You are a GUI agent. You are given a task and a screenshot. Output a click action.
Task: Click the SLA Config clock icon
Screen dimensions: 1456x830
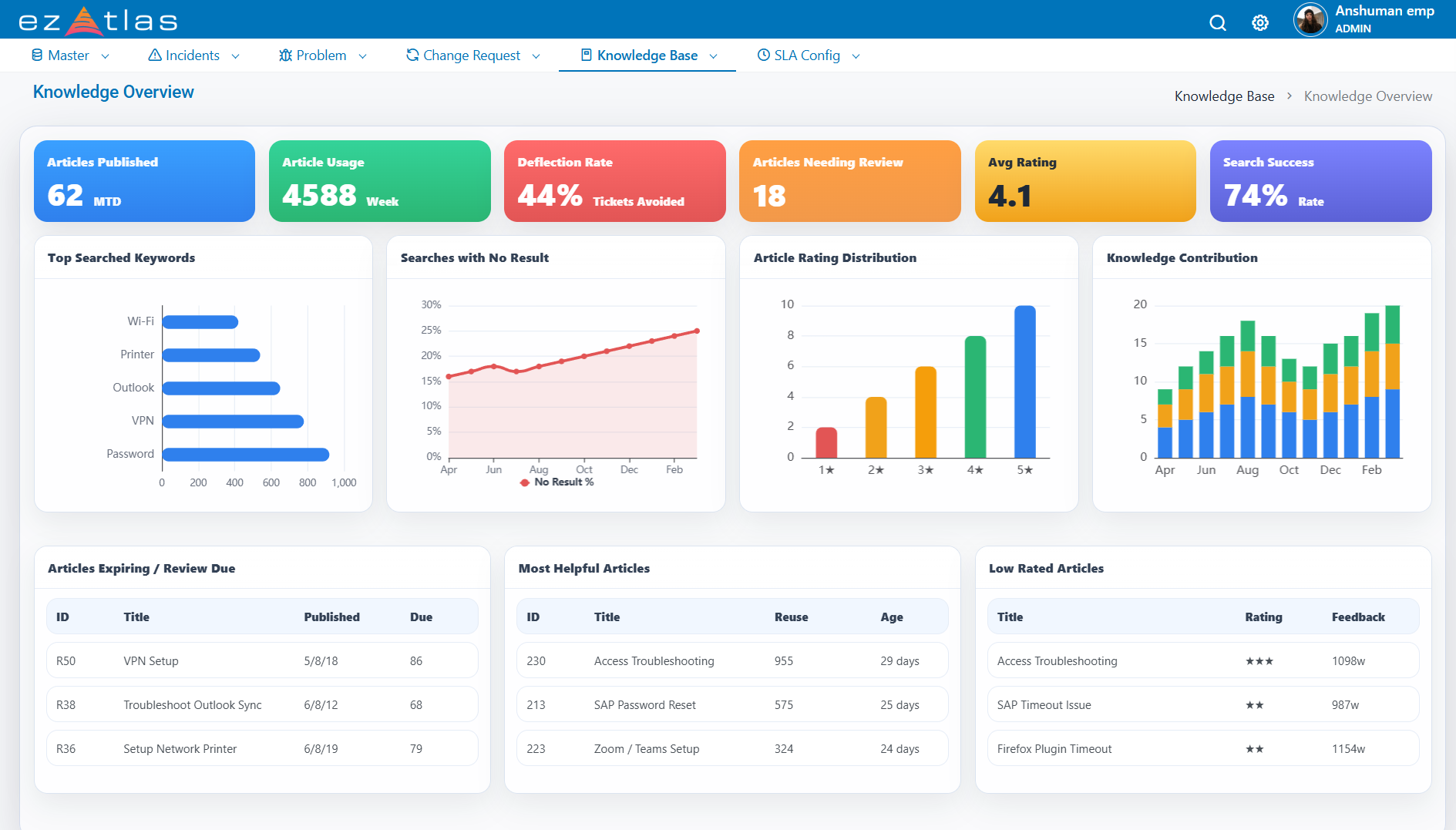coord(764,55)
